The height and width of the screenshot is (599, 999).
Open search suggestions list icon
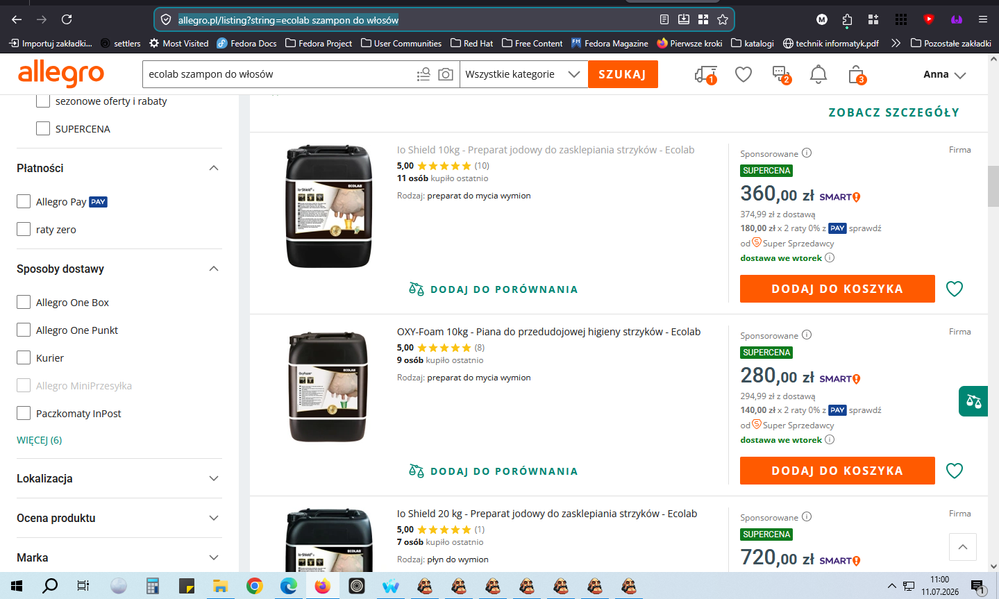click(x=423, y=75)
